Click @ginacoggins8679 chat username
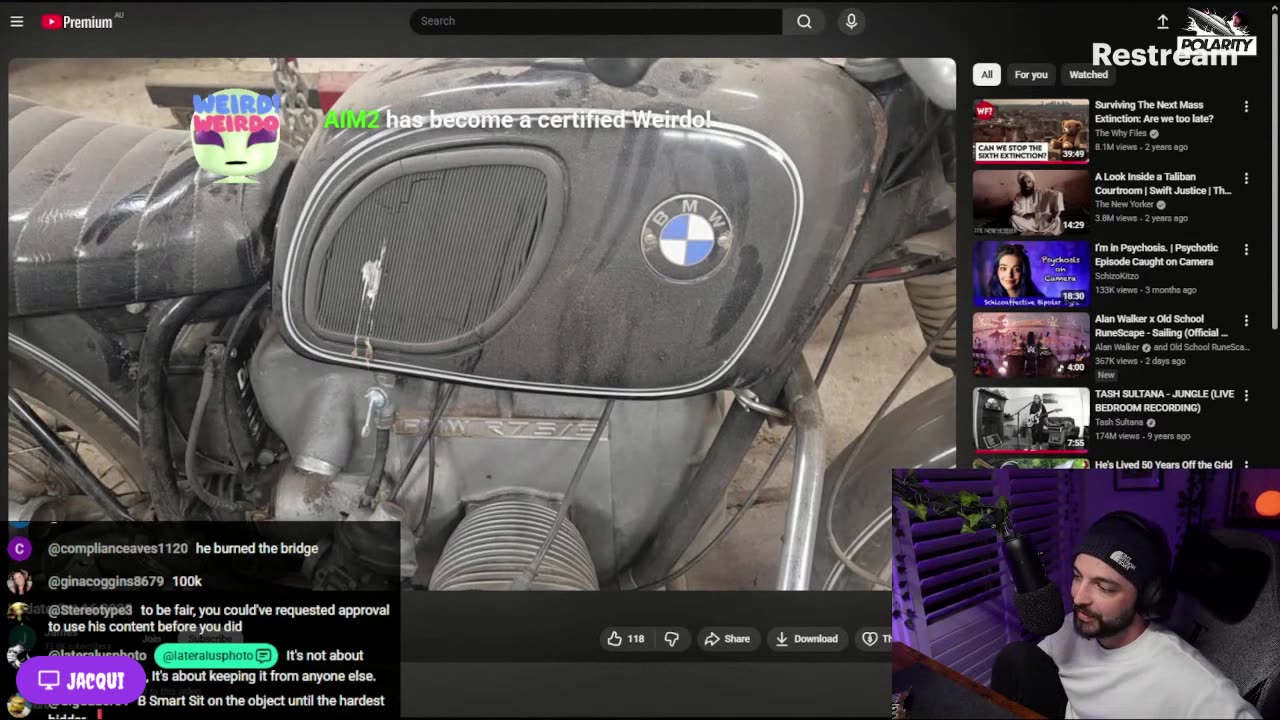 [106, 581]
